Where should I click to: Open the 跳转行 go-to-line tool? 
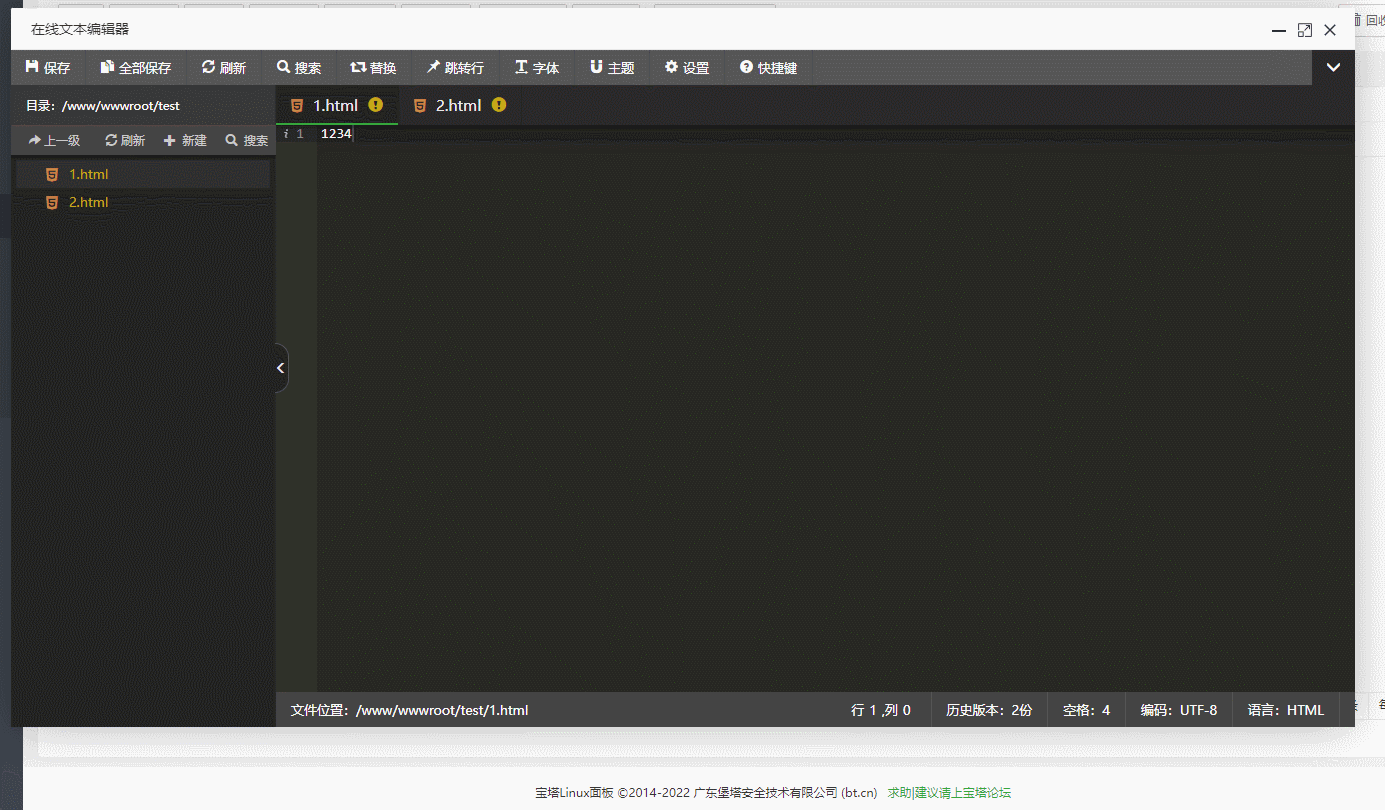[455, 68]
